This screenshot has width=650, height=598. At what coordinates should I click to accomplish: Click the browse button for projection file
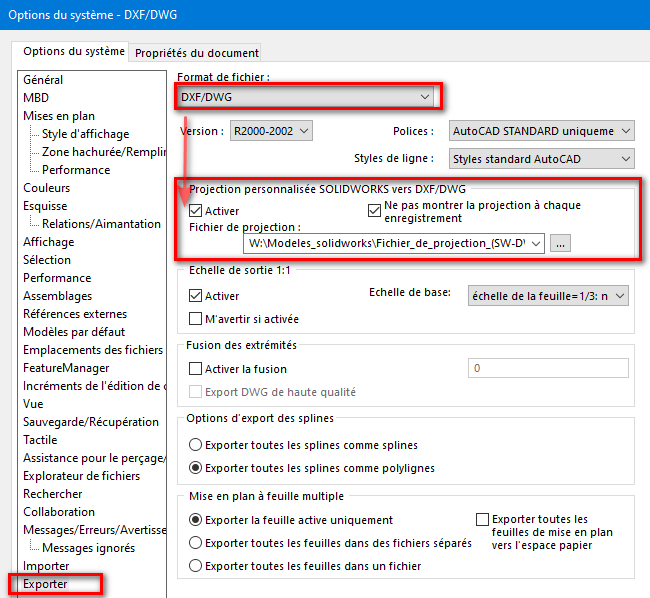[561, 243]
